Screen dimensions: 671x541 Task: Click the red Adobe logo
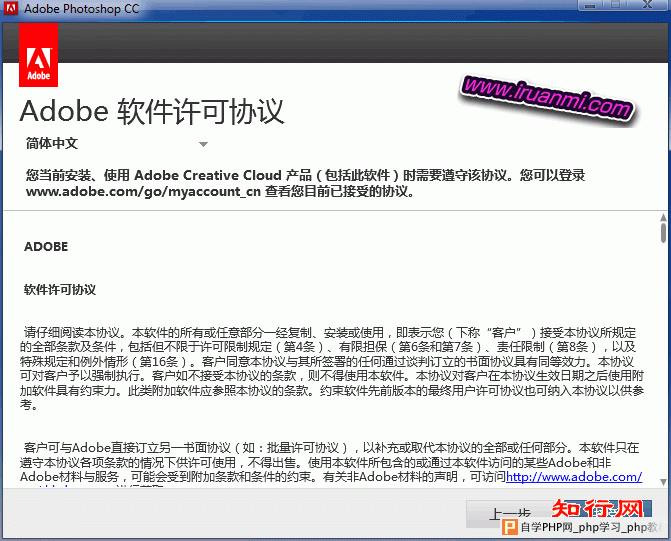click(39, 55)
